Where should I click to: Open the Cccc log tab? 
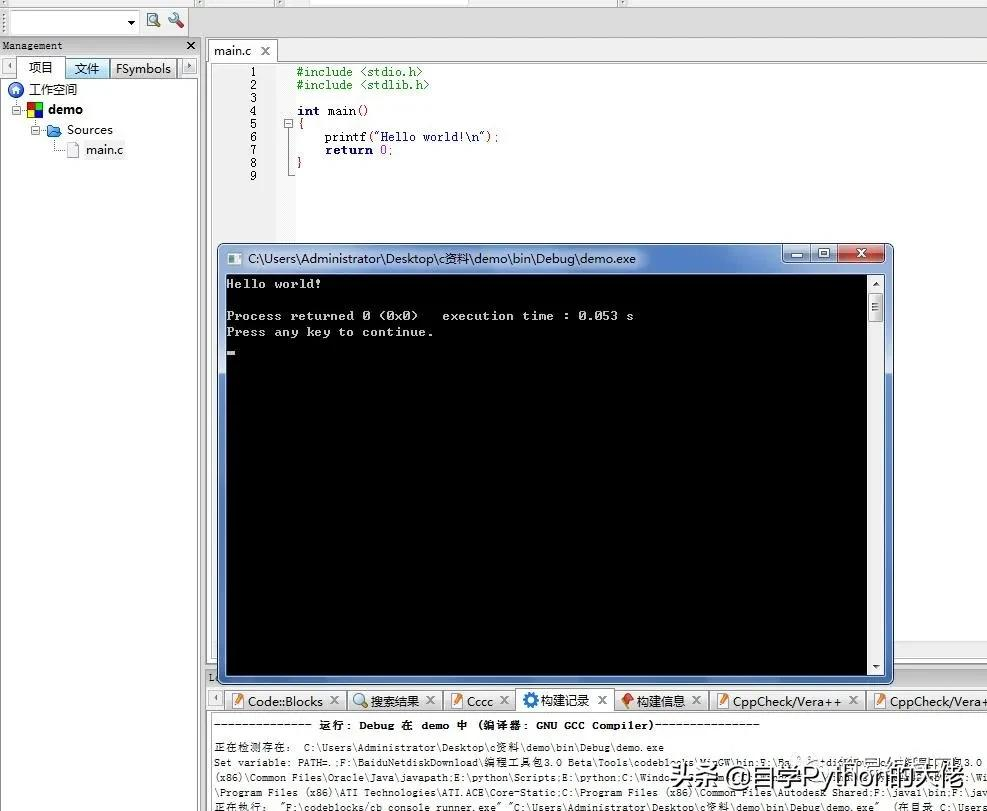[x=480, y=701]
